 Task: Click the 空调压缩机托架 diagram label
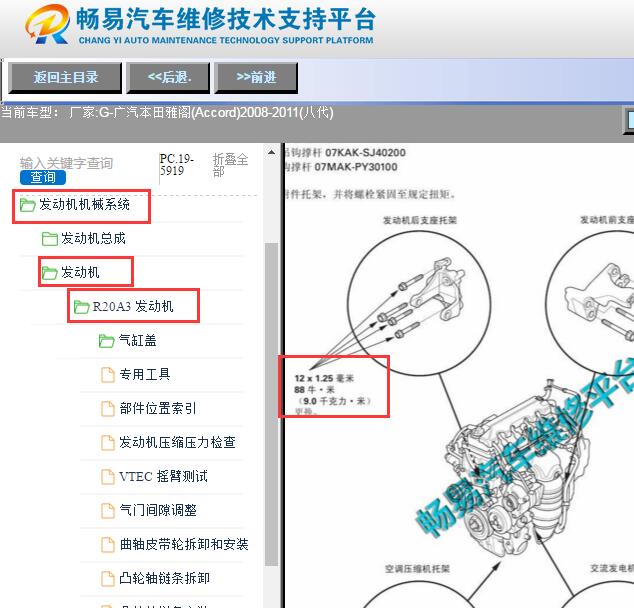coord(417,569)
